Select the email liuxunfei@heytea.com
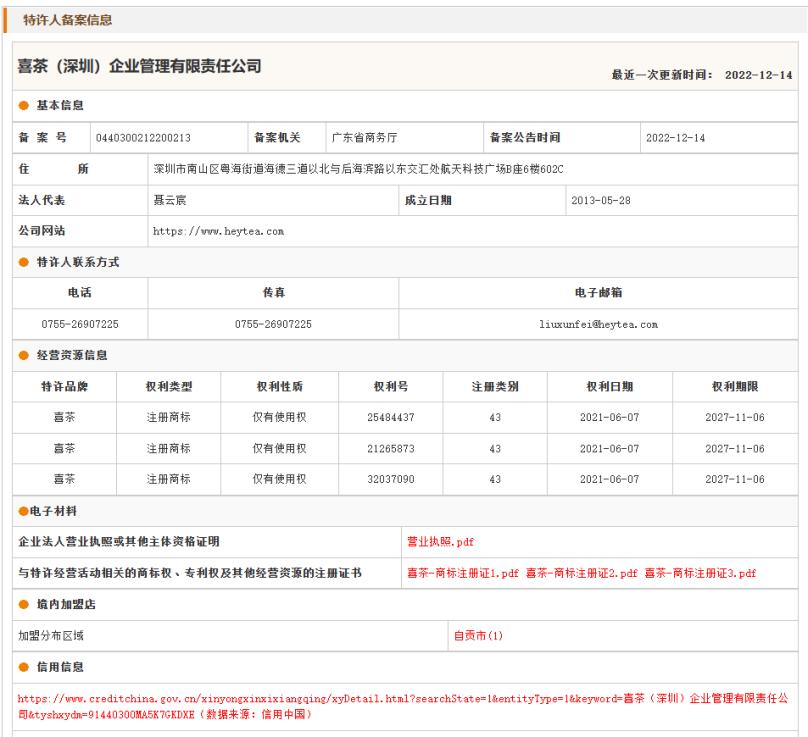Screen dimensions: 808x737 click(x=598, y=324)
